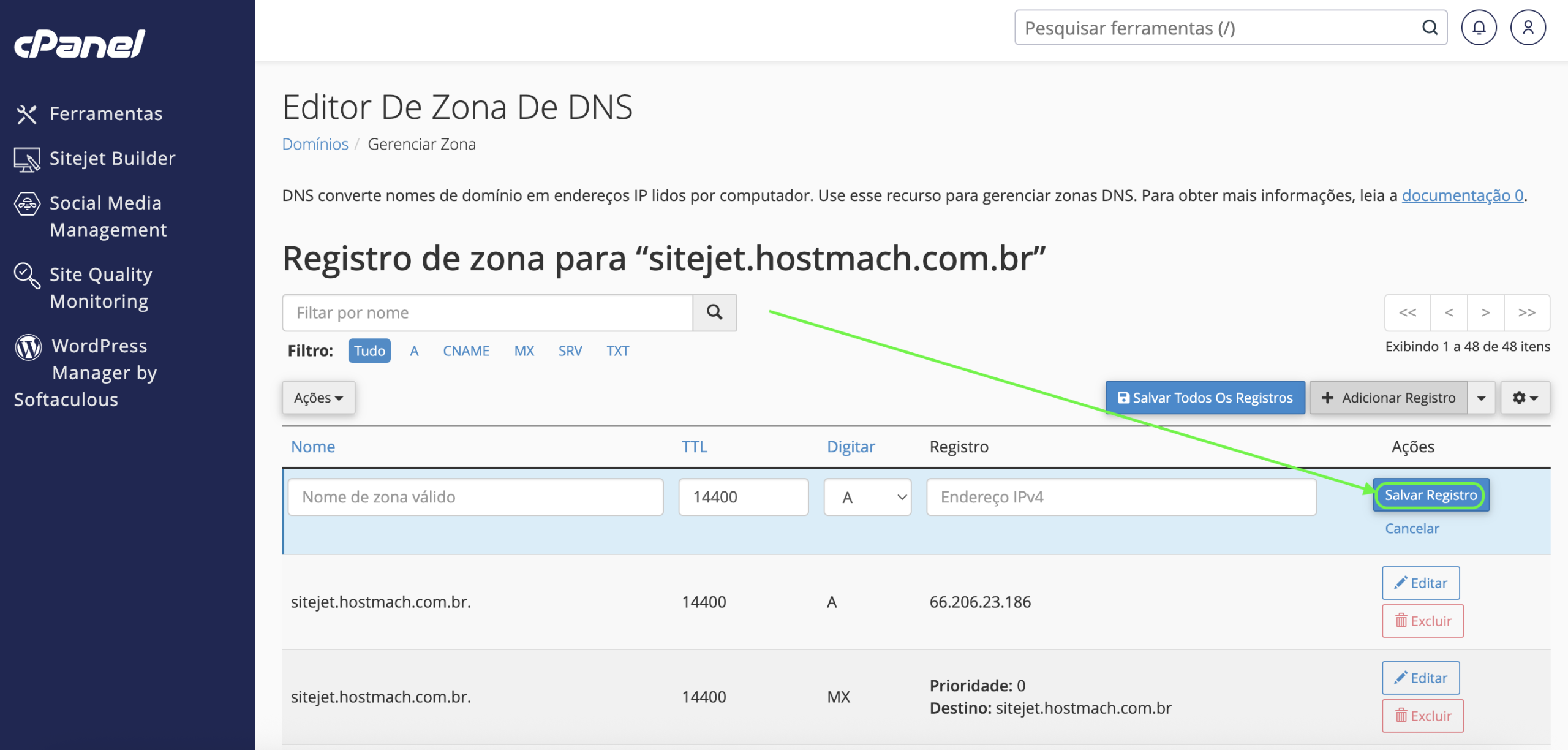Open the Ações dropdown menu
This screenshot has height=750, width=1568.
click(318, 398)
